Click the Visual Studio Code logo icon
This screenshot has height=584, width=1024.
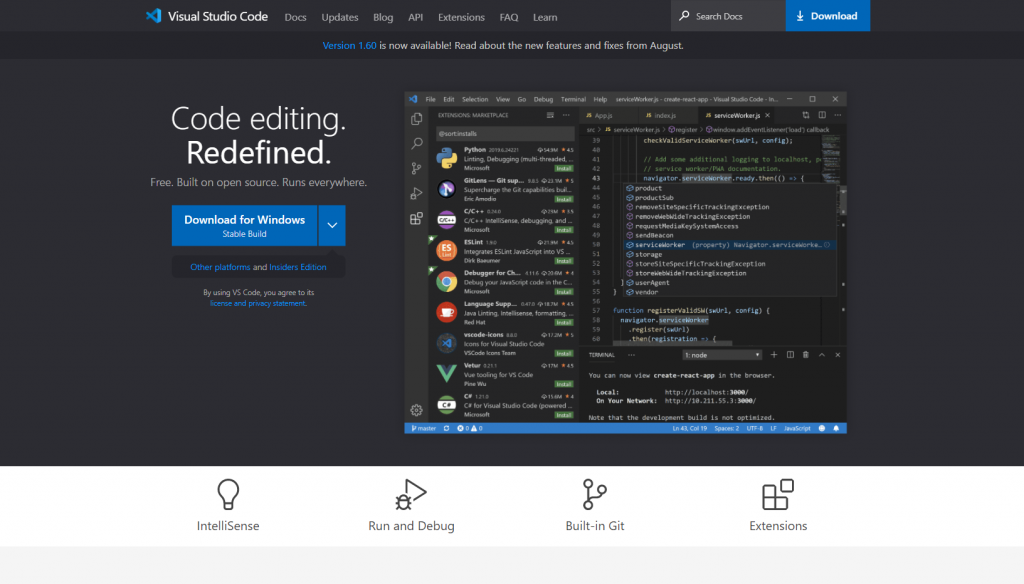click(x=153, y=16)
